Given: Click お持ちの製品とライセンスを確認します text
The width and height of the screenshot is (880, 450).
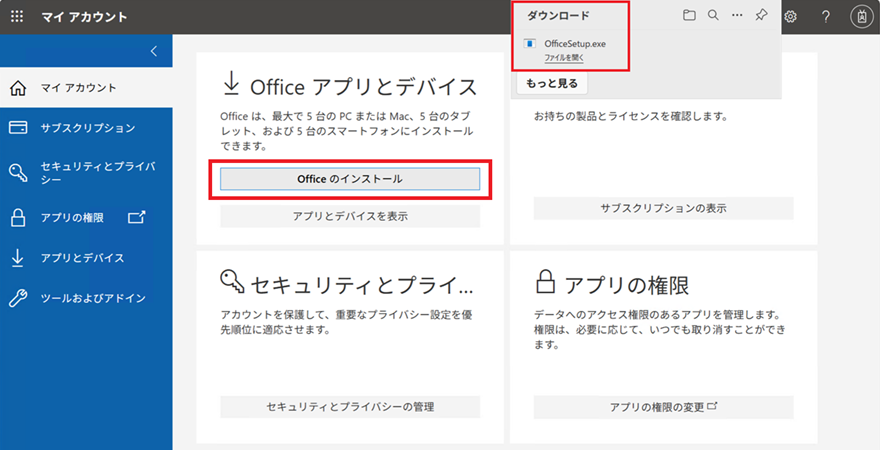Looking at the screenshot, I should point(630,118).
